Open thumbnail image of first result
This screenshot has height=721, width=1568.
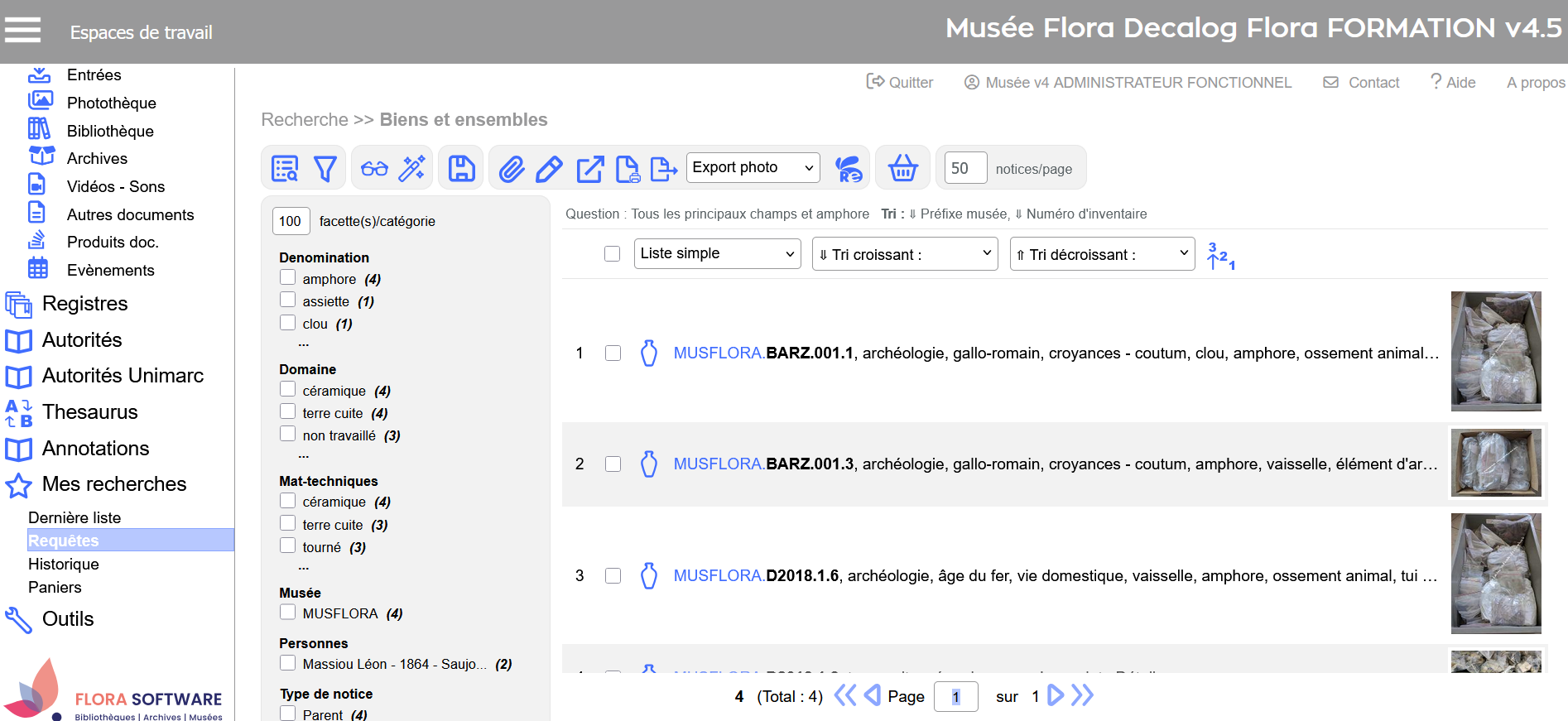(1495, 351)
